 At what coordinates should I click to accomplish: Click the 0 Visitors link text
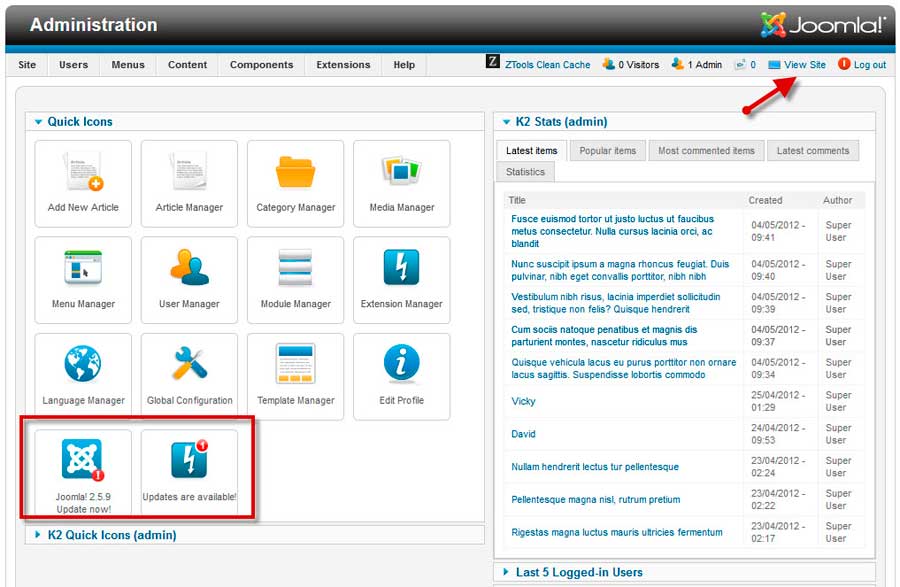click(638, 65)
